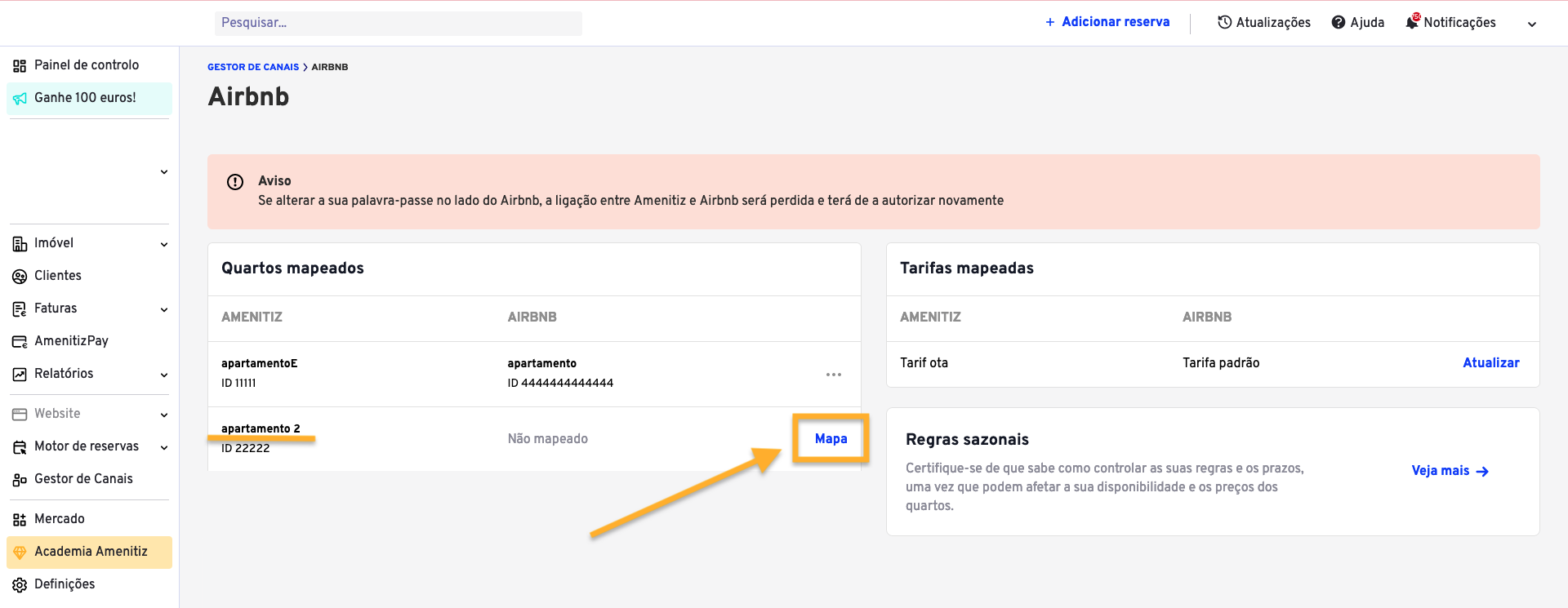Click the Atualizações clock icon
Viewport: 1568px width, 608px height.
point(1224,22)
